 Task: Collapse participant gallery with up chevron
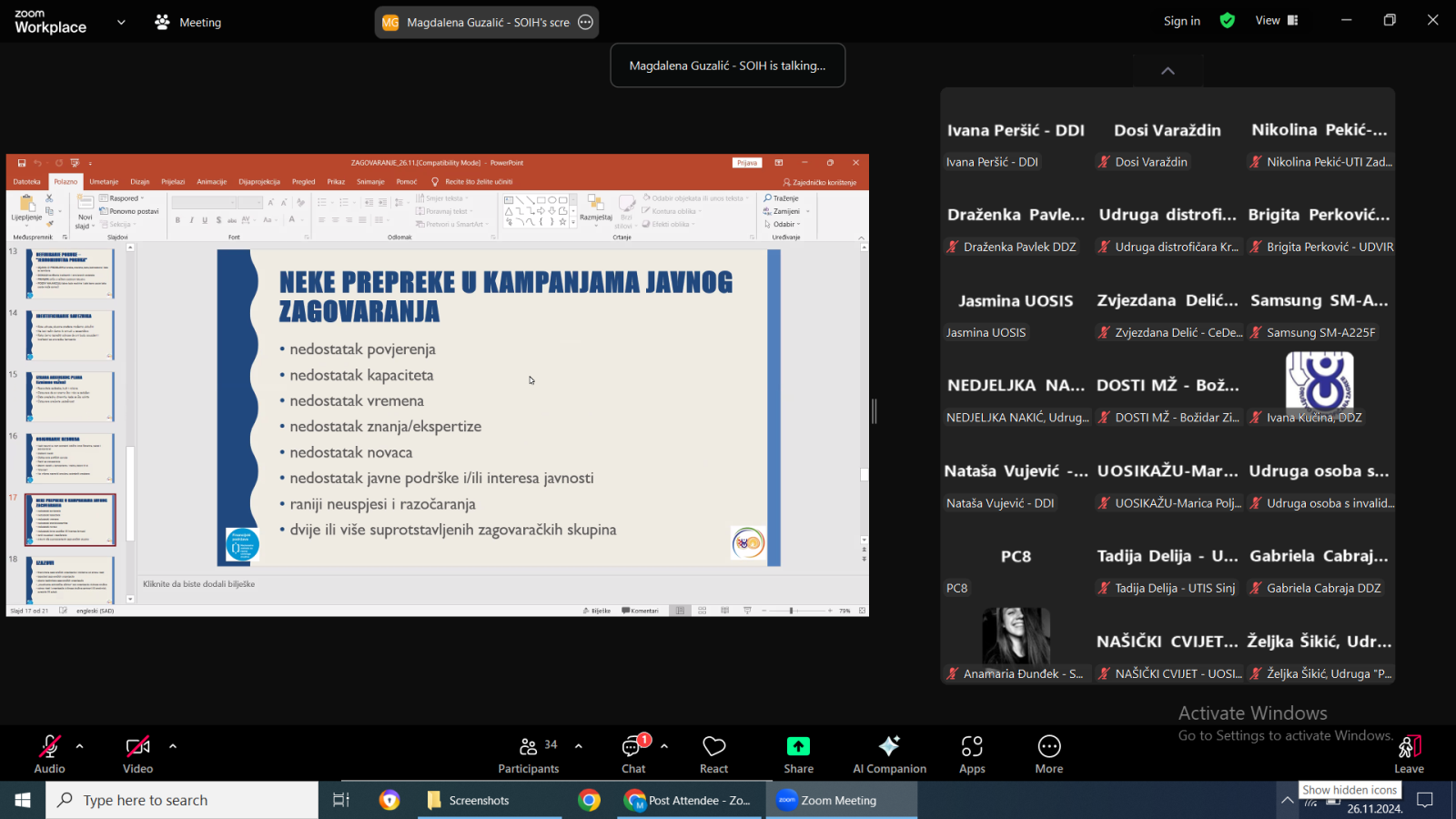click(x=1168, y=71)
